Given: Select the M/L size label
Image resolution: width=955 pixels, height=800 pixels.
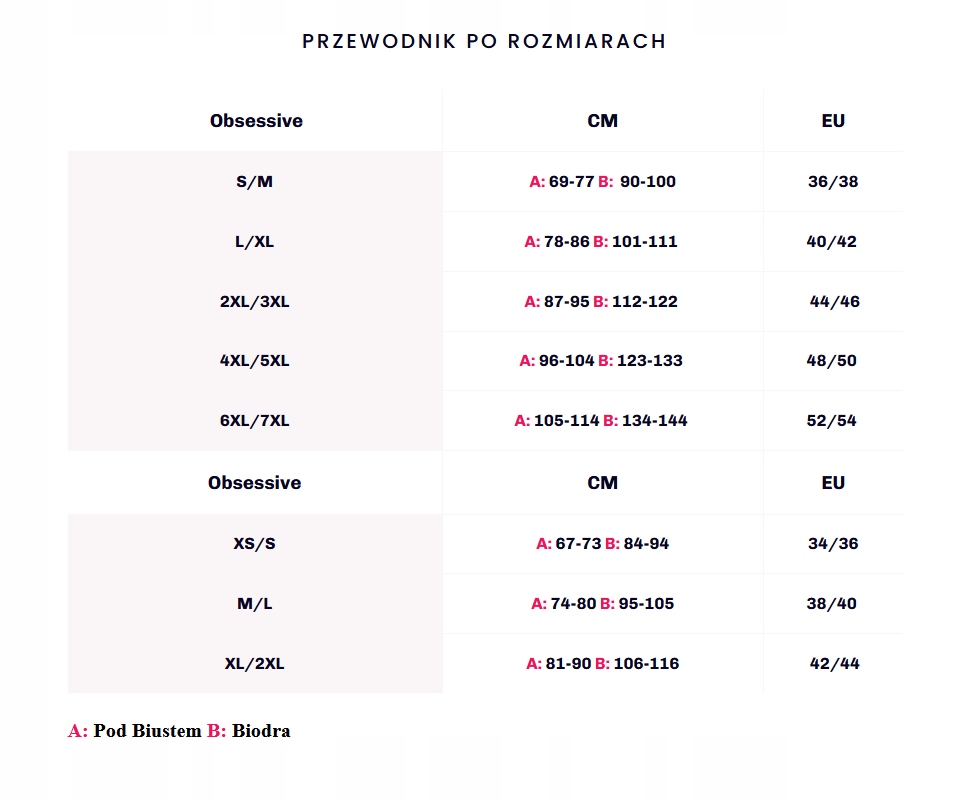Looking at the screenshot, I should 255,604.
